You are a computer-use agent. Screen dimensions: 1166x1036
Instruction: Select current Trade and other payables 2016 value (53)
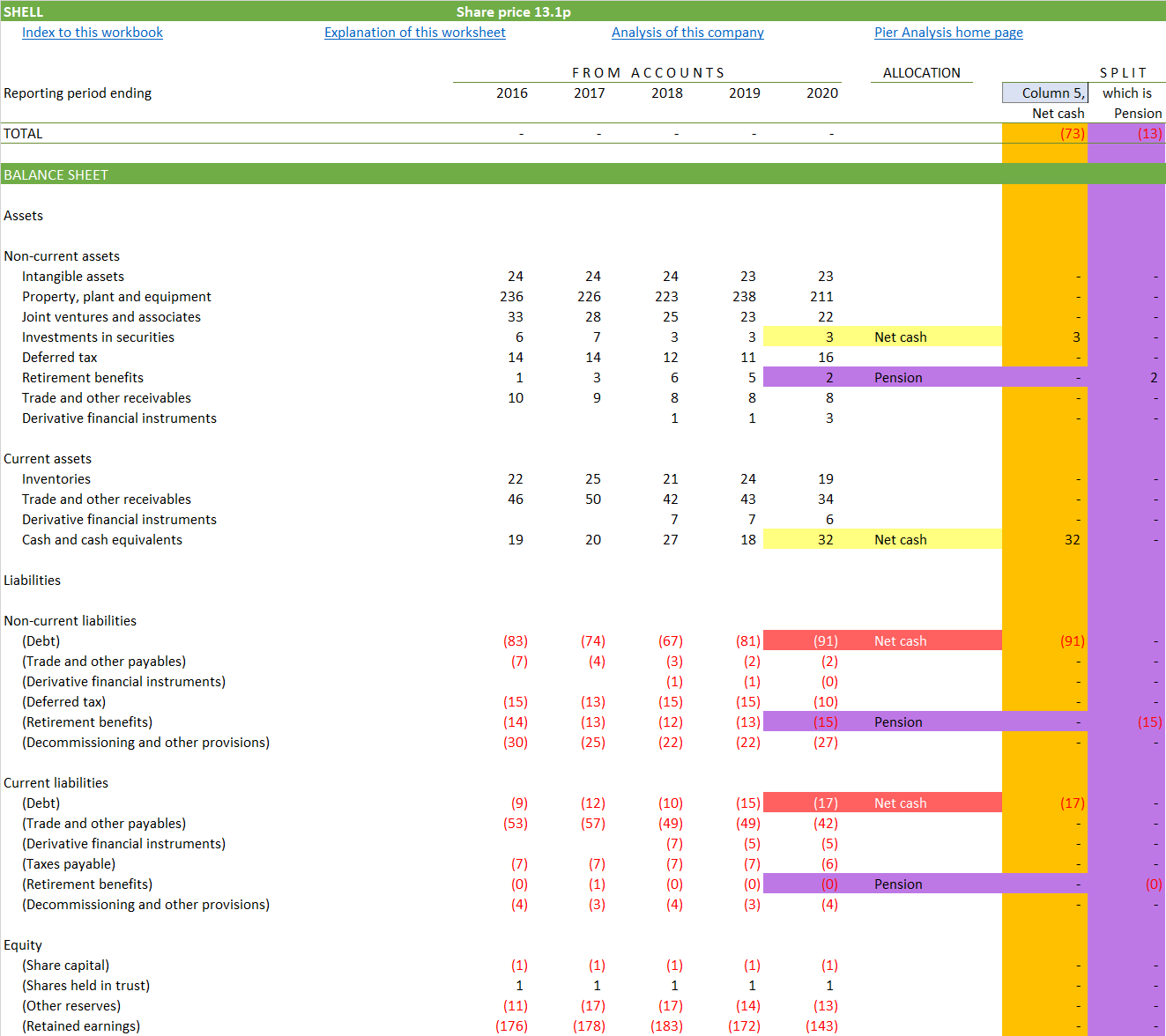point(516,823)
